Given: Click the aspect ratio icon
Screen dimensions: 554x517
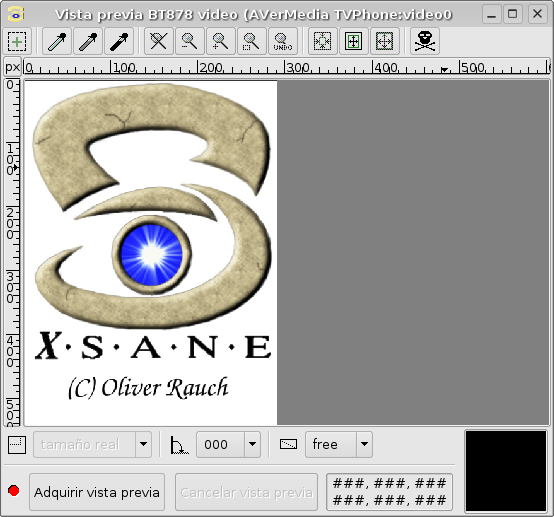Looking at the screenshot, I should point(288,444).
